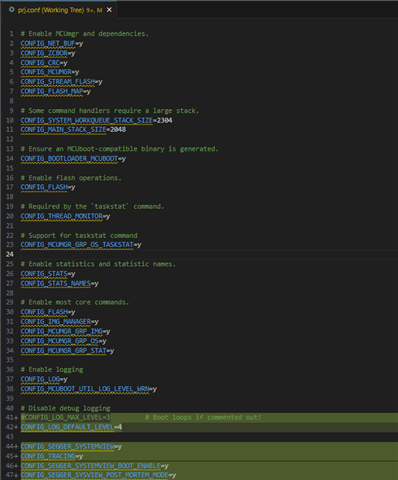Open the CONFIG_NET_BUF link
The image size is (398, 480).
pos(48,43)
